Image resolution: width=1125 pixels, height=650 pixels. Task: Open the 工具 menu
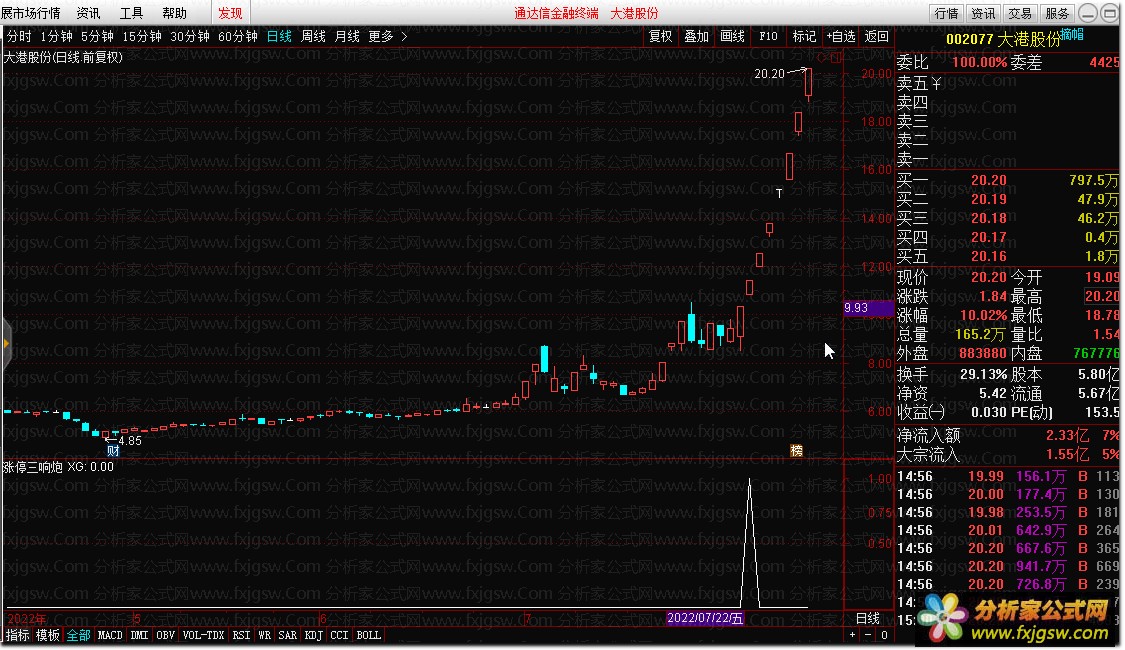coord(131,13)
